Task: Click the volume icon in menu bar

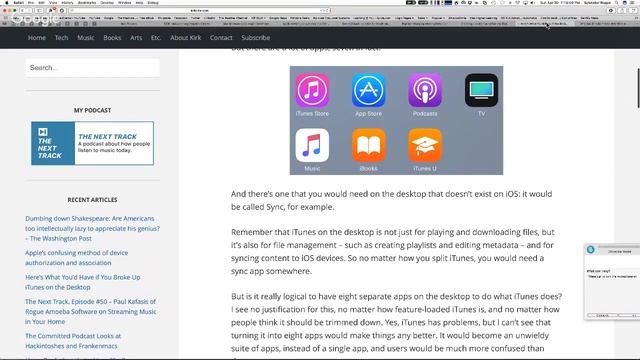Action: coord(533,3)
